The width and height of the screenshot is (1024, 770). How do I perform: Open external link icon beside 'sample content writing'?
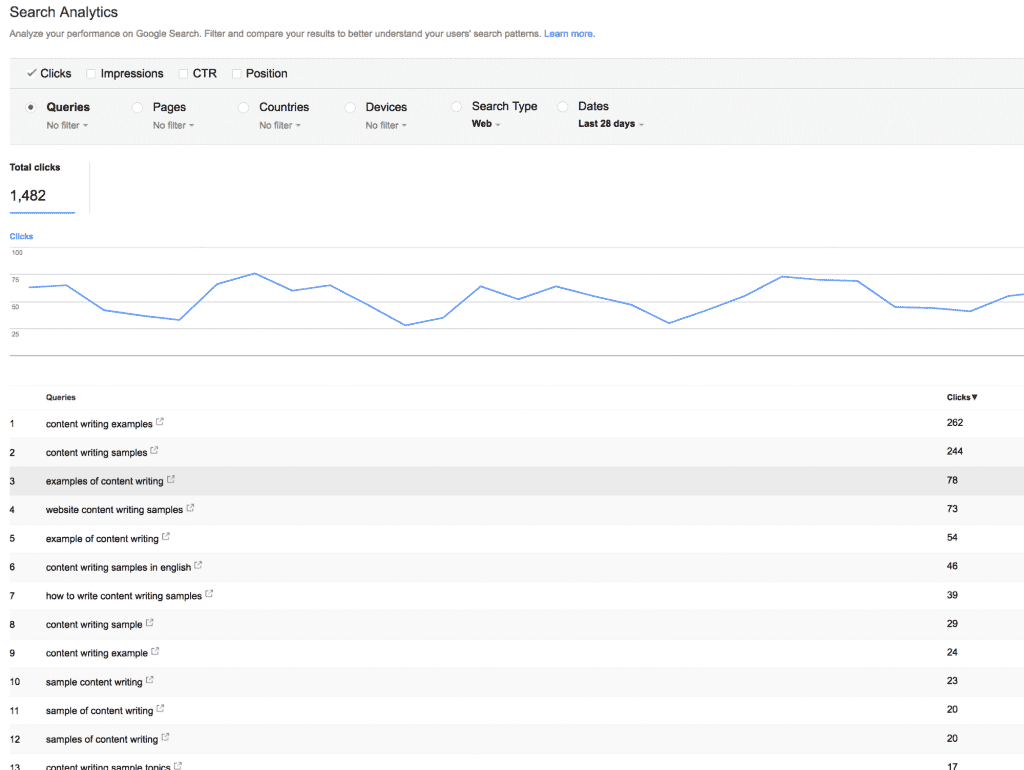click(x=150, y=681)
